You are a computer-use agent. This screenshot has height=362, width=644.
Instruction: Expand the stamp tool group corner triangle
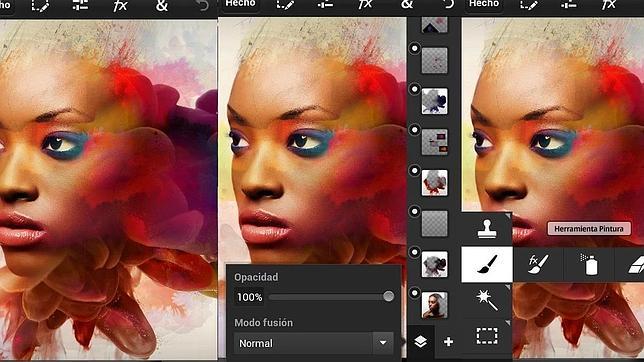(508, 216)
